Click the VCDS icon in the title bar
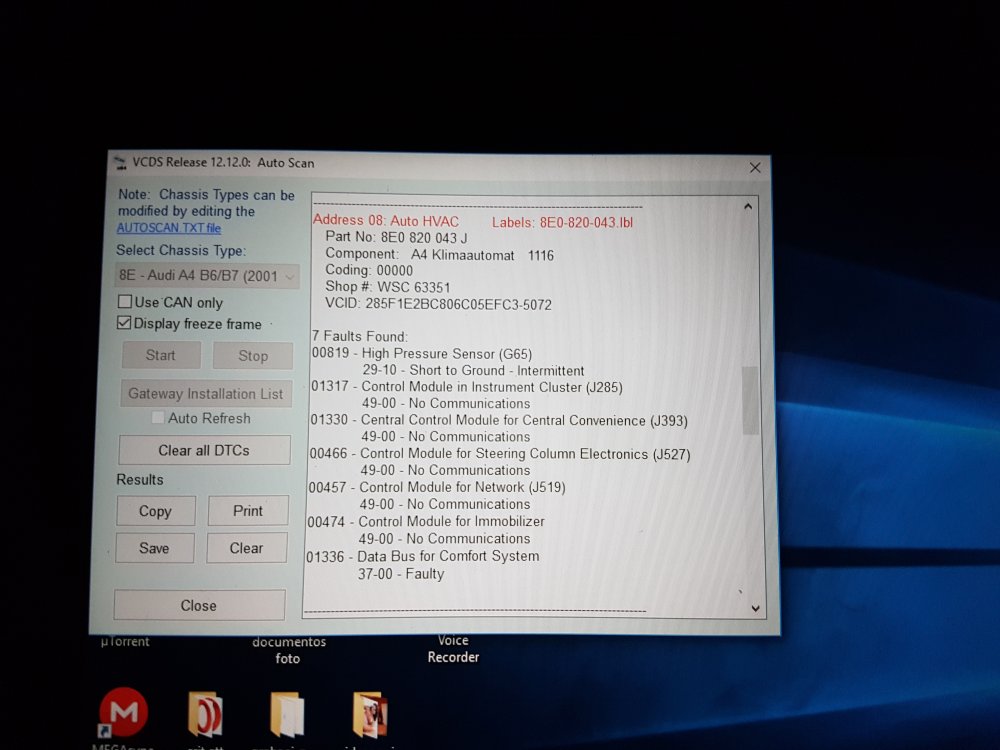This screenshot has width=1000, height=750. (120, 163)
